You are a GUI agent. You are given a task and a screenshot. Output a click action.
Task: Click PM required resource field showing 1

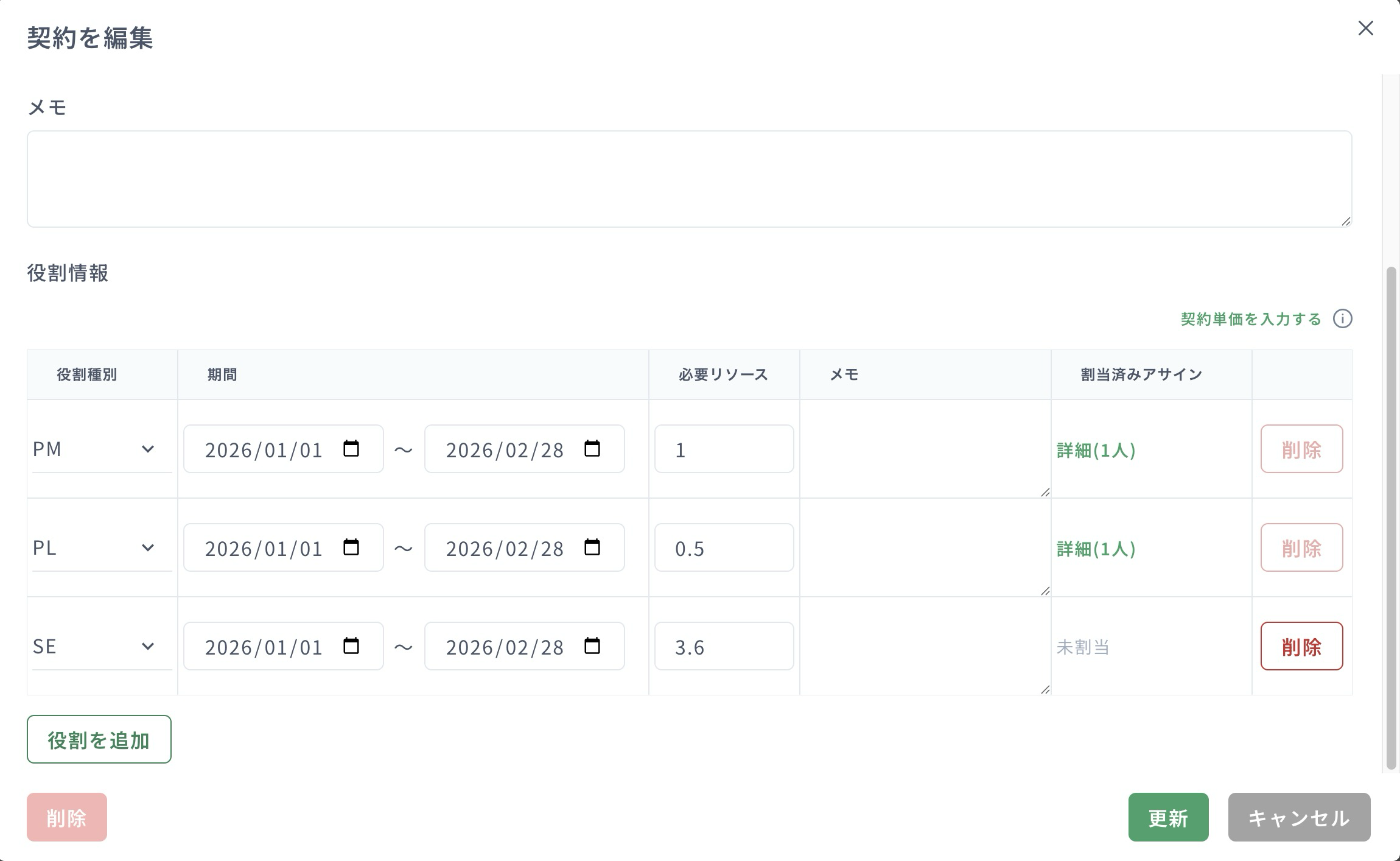tap(724, 449)
